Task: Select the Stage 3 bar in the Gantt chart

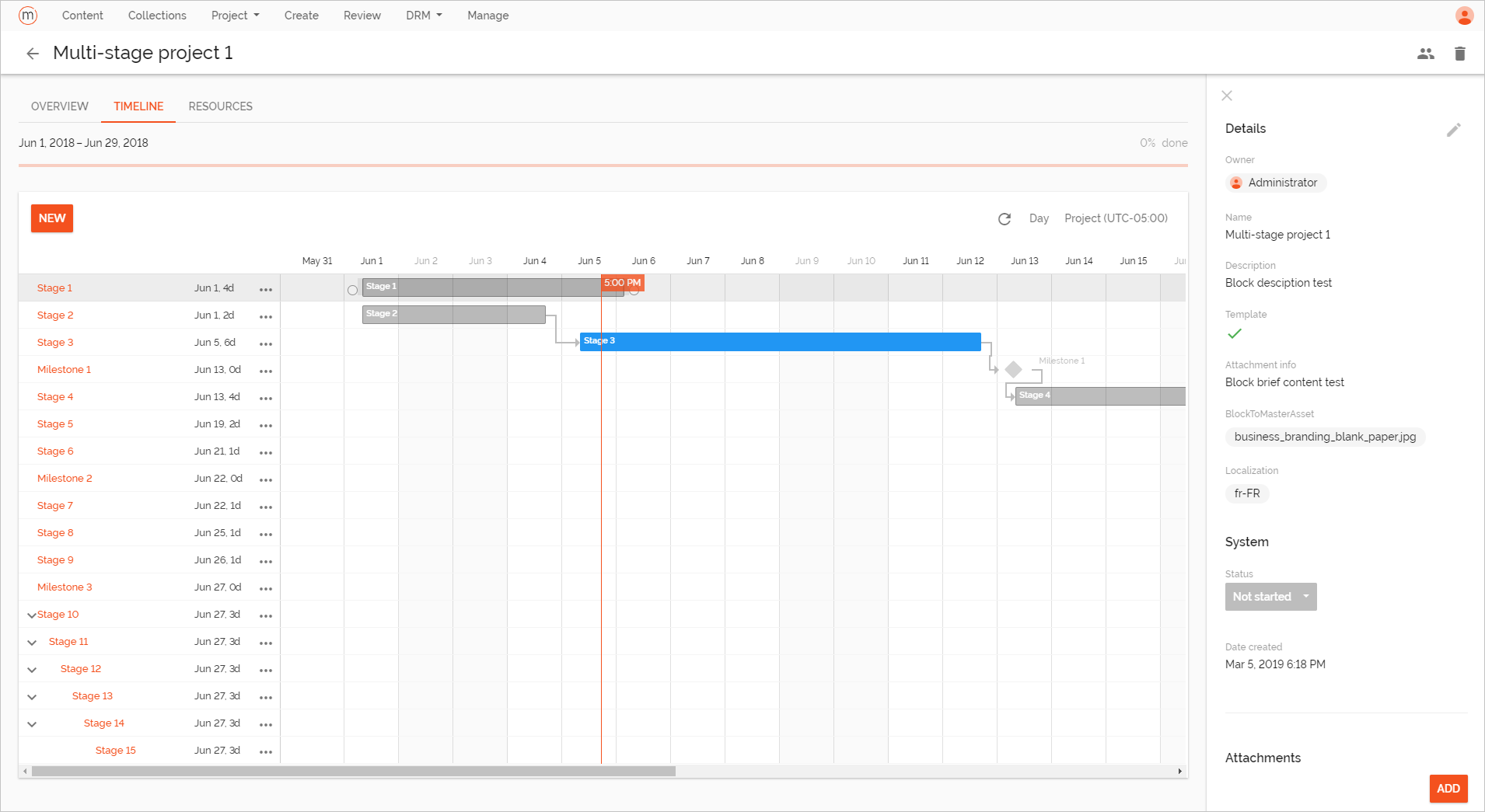Action: (777, 341)
